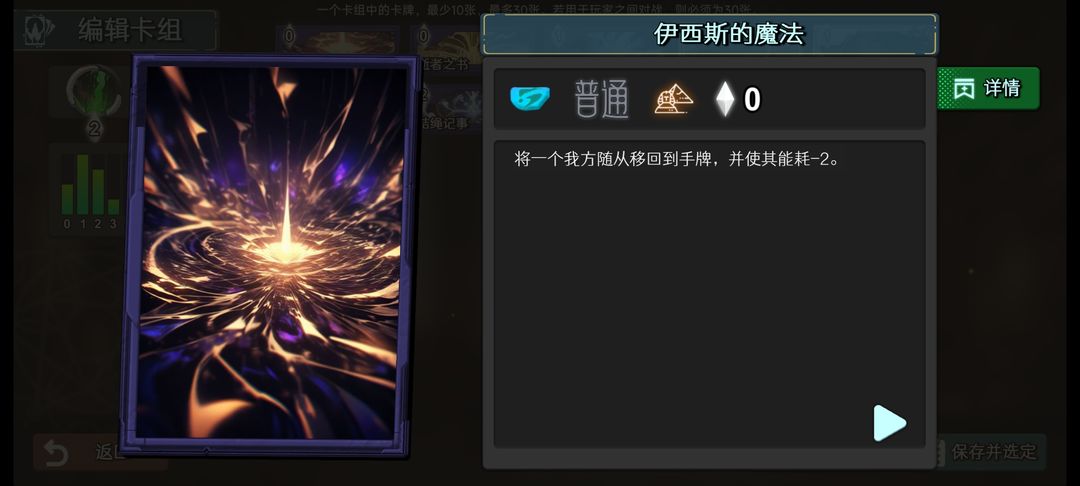The width and height of the screenshot is (1080, 486).
Task: Click the deck icon beside 编辑卡组
Action: coord(39,30)
